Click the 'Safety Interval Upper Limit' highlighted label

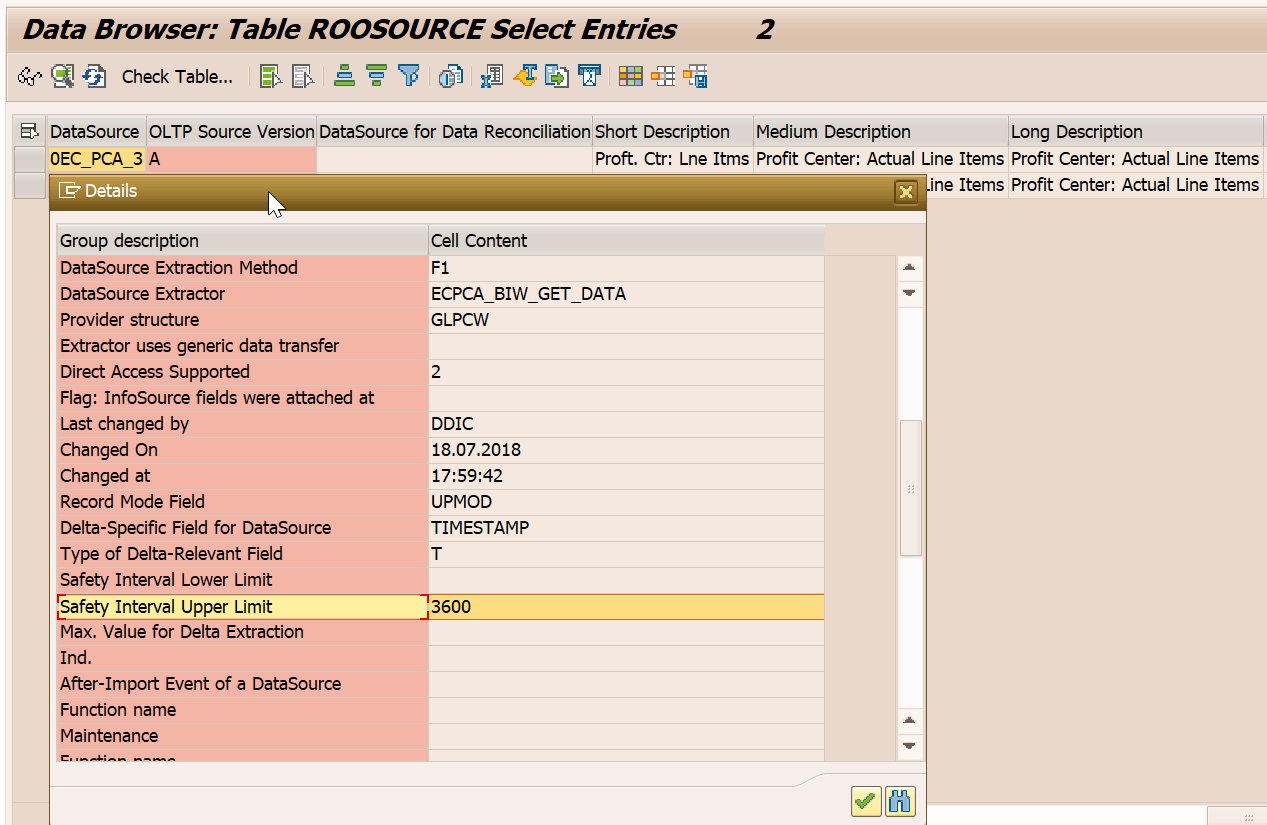[x=242, y=607]
